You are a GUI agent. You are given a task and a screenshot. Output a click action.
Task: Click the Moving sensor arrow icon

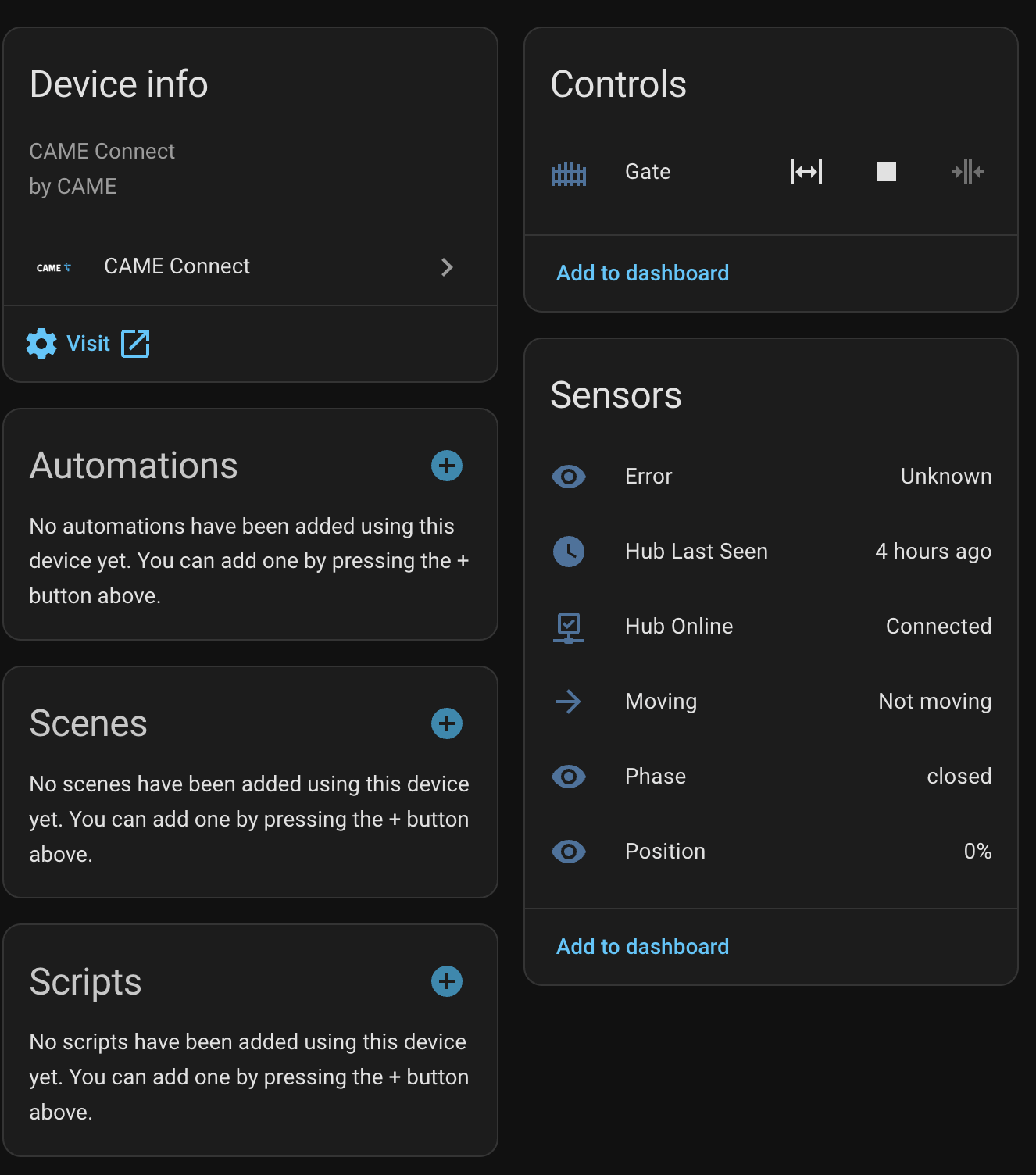569,702
